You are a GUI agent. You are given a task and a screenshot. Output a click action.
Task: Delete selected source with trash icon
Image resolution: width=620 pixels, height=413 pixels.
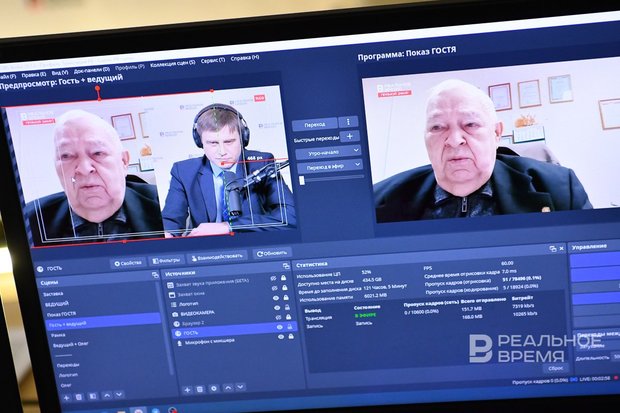[200, 388]
